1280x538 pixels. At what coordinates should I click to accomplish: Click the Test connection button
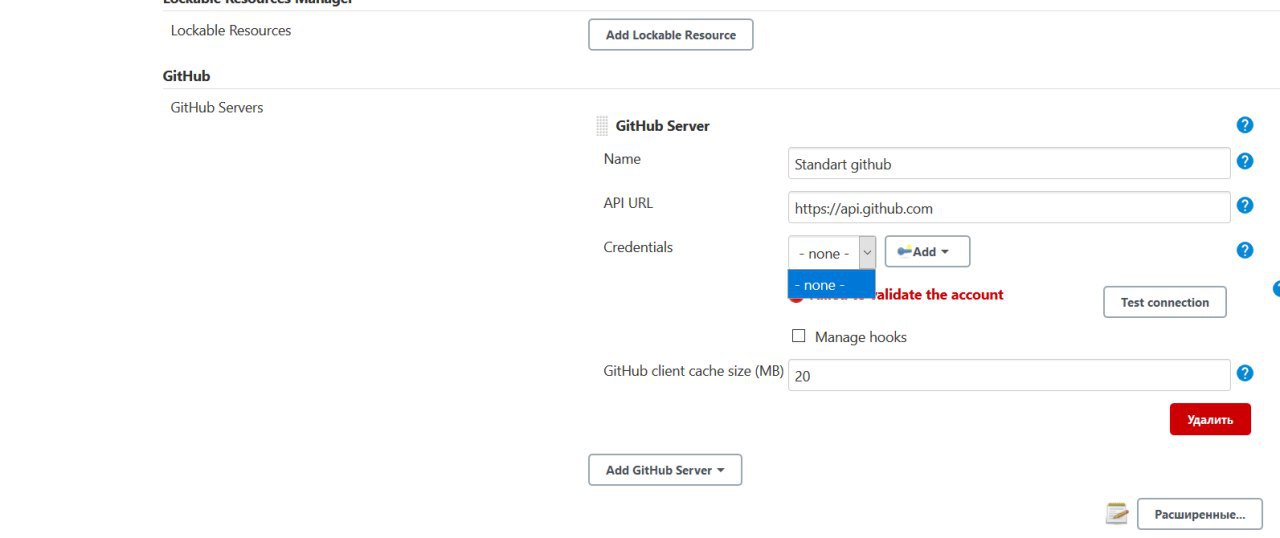click(x=1165, y=302)
